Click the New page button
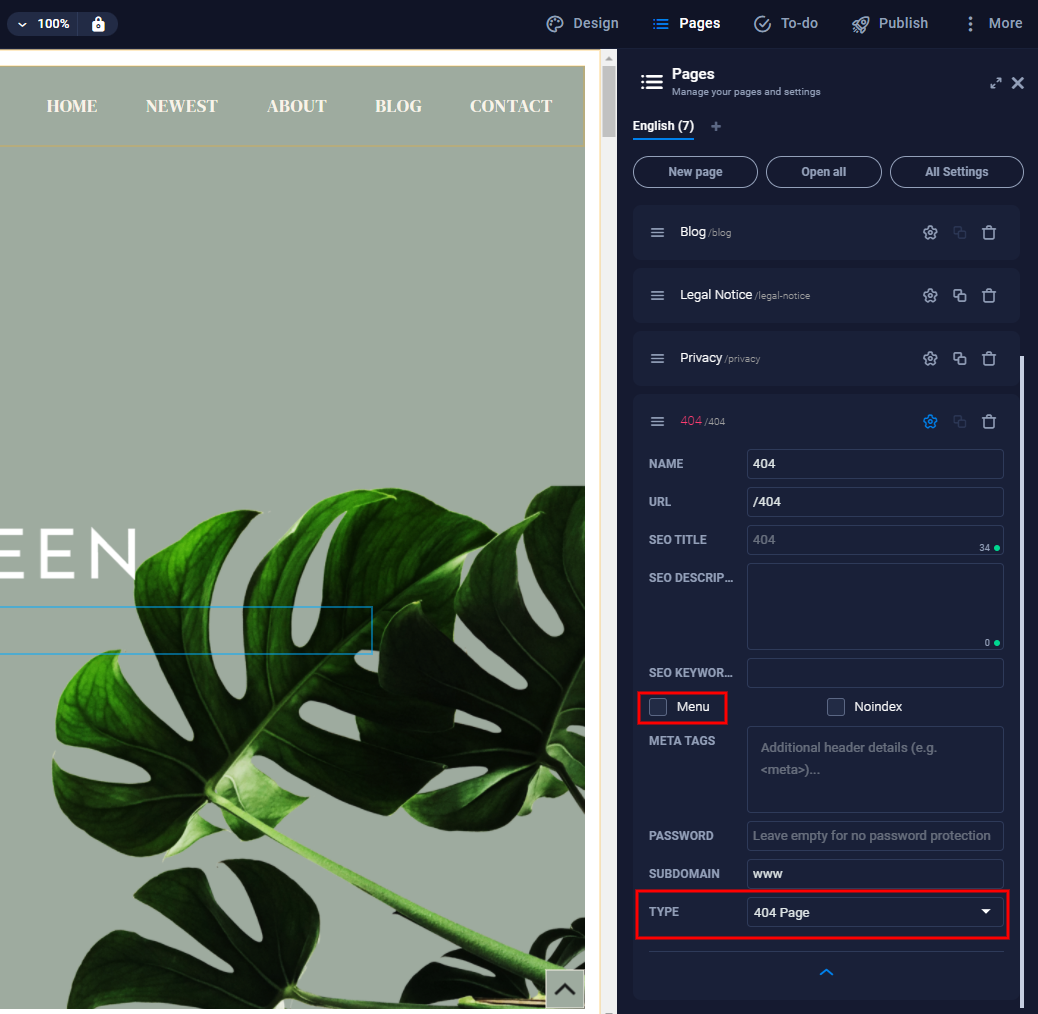This screenshot has height=1014, width=1038. pyautogui.click(x=695, y=172)
